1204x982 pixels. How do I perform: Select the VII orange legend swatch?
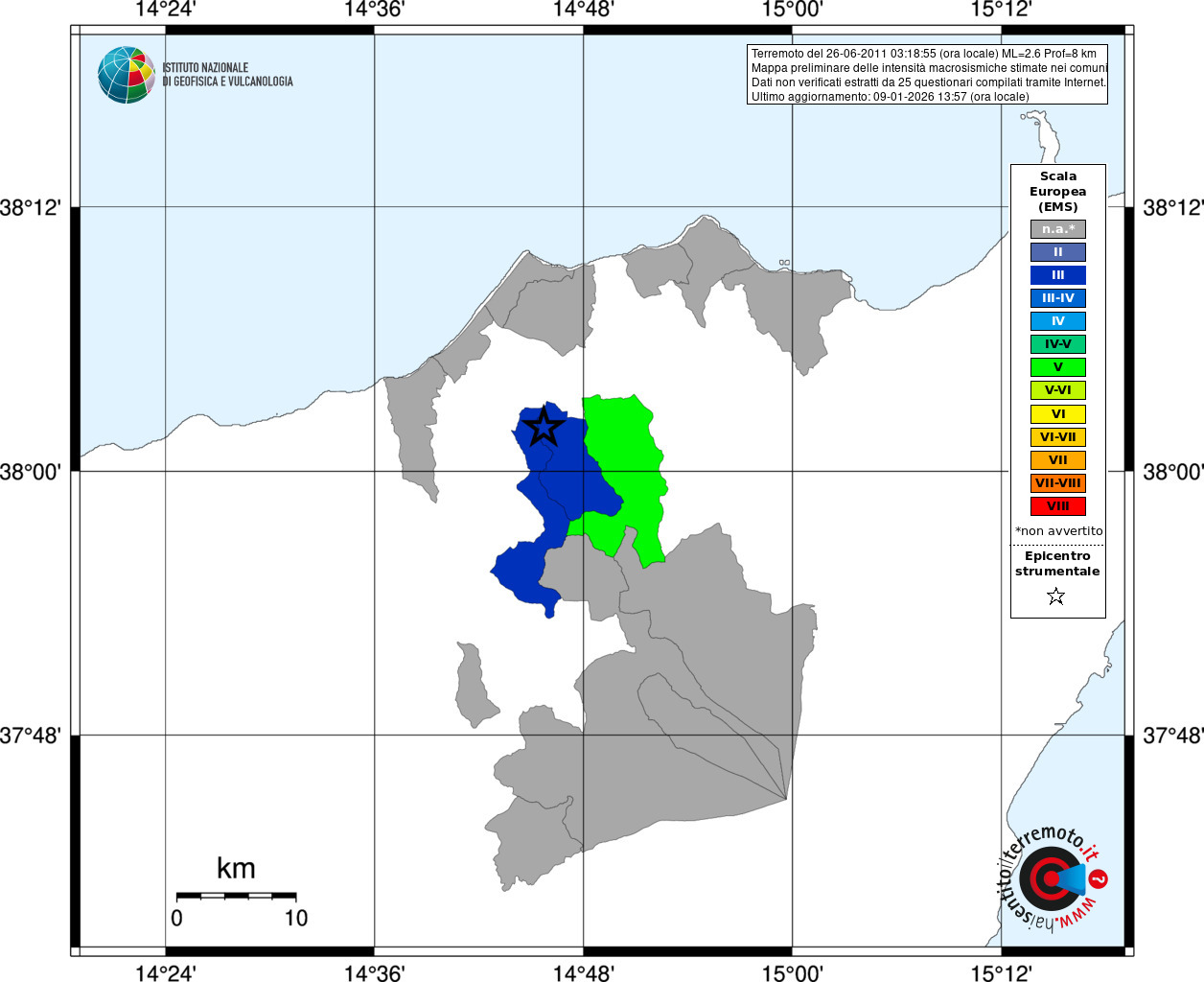pyautogui.click(x=1058, y=460)
